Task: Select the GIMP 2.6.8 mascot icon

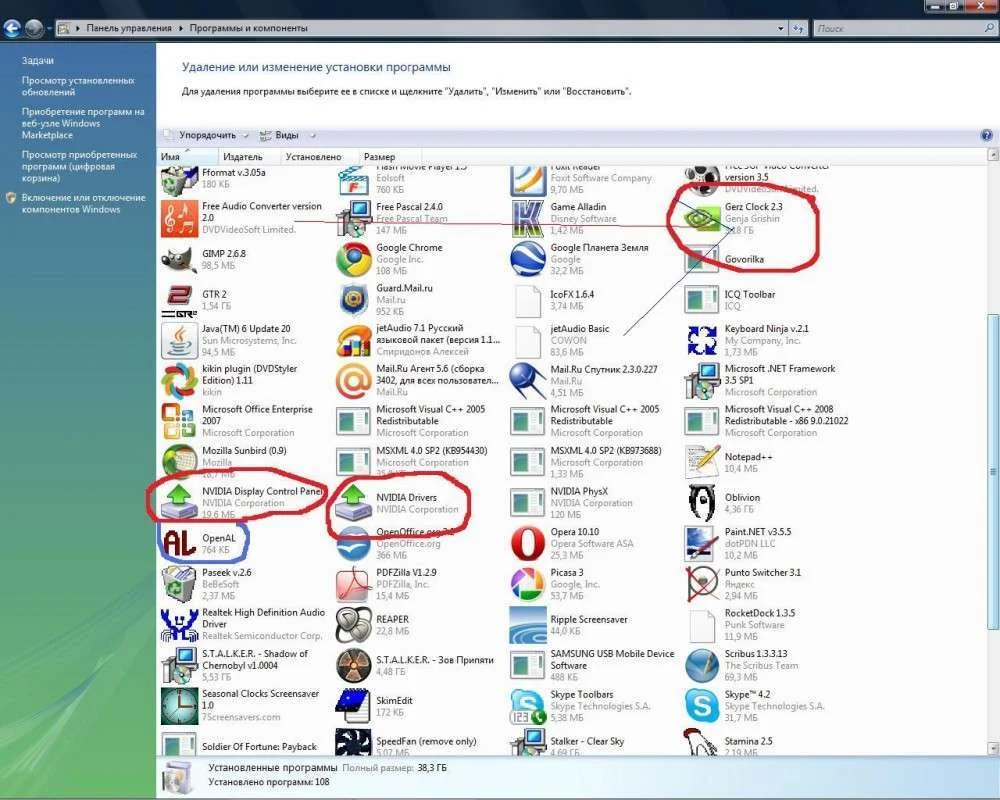Action: [179, 259]
